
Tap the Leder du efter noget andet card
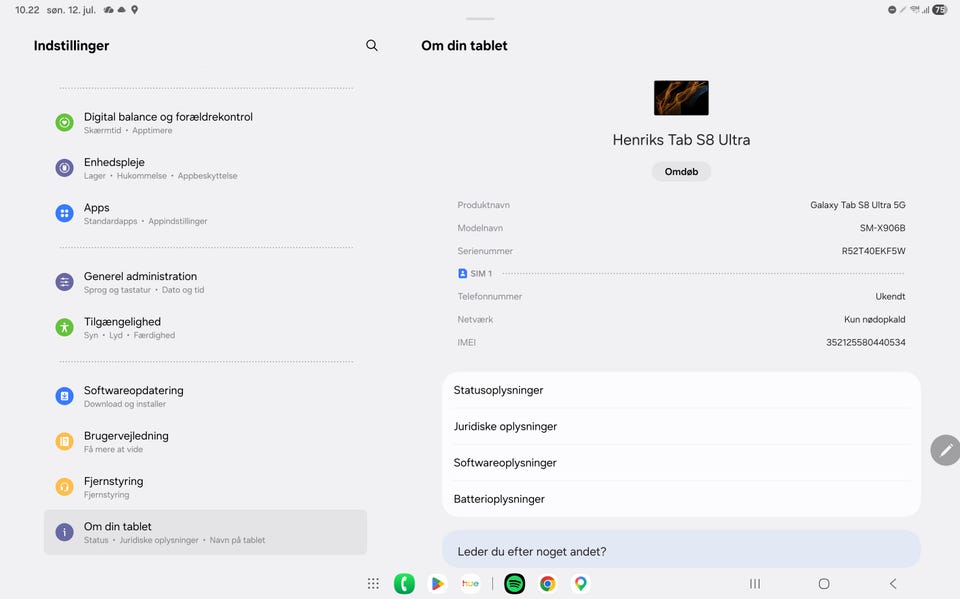click(681, 549)
